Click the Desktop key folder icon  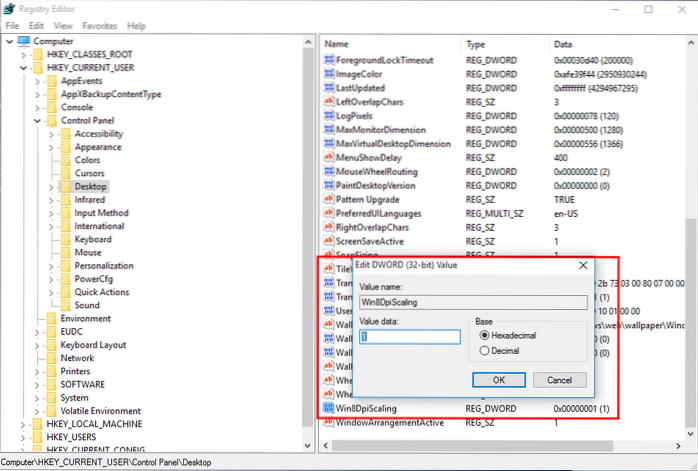pyautogui.click(x=65, y=186)
